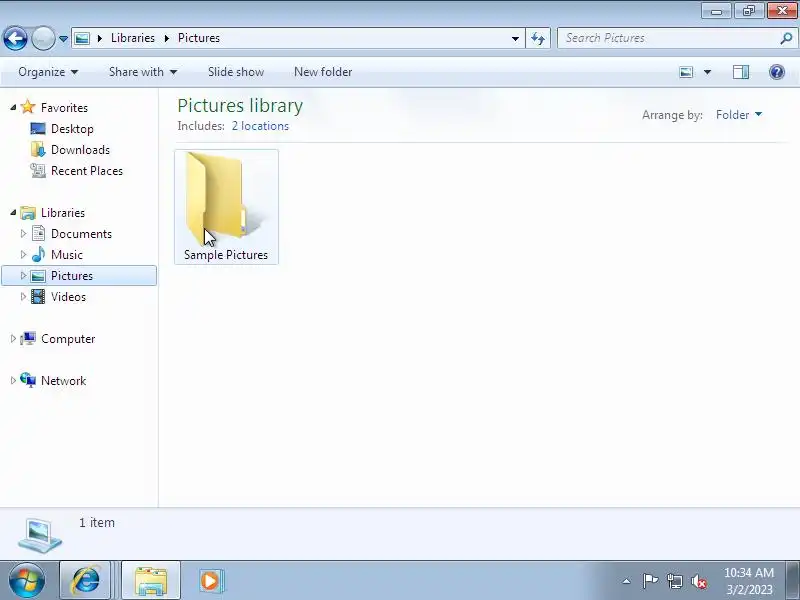Collapse the Favorites group
Viewport: 800px width, 600px height.
13,108
